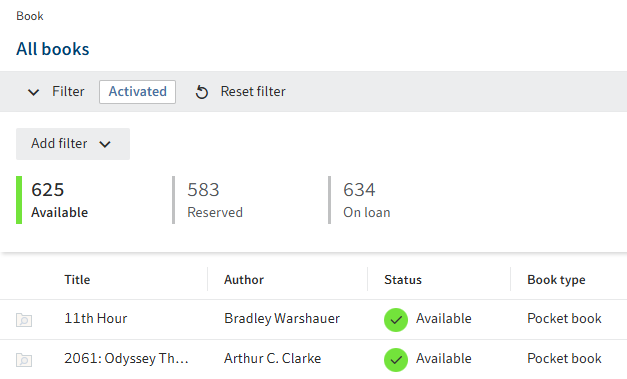
Task: Sort by the Title column header
Action: 77,279
